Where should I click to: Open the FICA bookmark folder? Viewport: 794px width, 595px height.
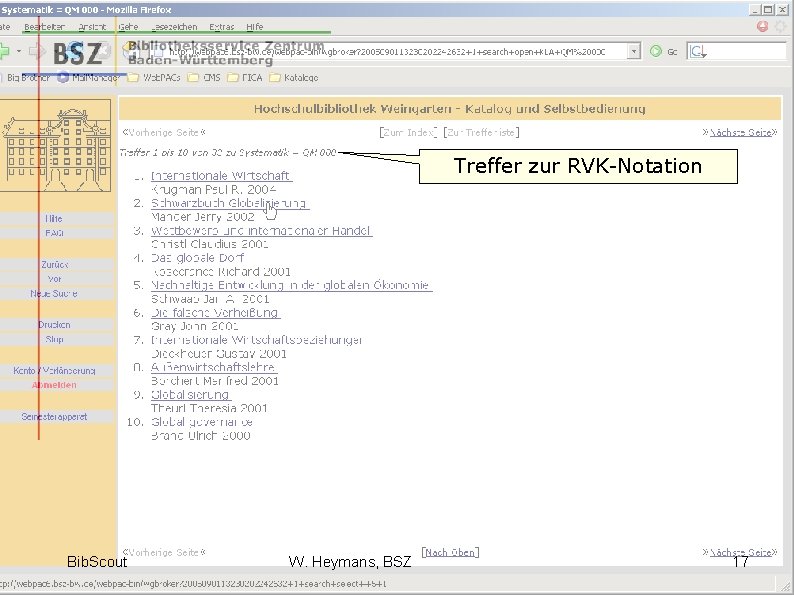click(245, 77)
